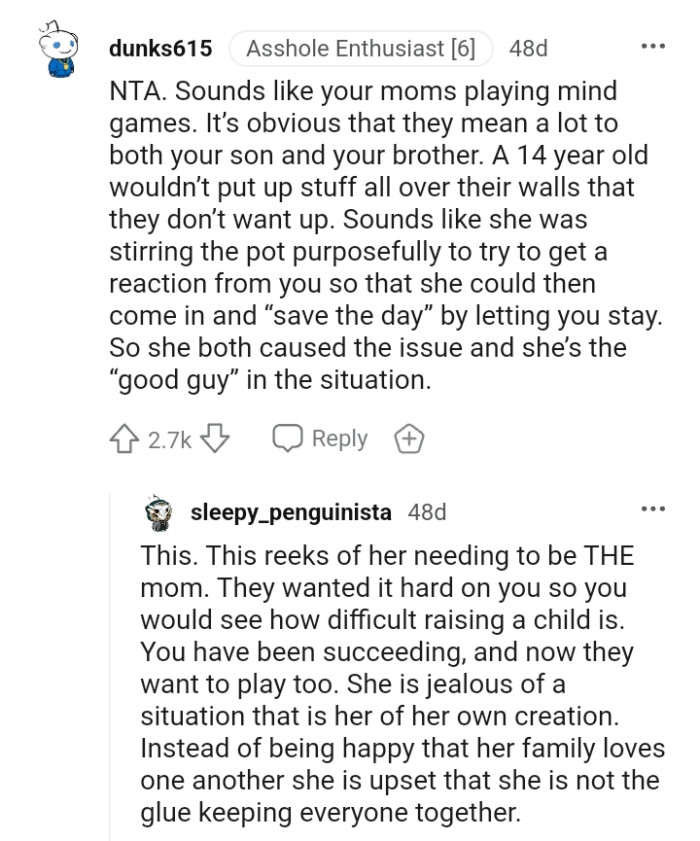Toggle an award on dunks615's comment
The width and height of the screenshot is (700, 841).
(408, 437)
